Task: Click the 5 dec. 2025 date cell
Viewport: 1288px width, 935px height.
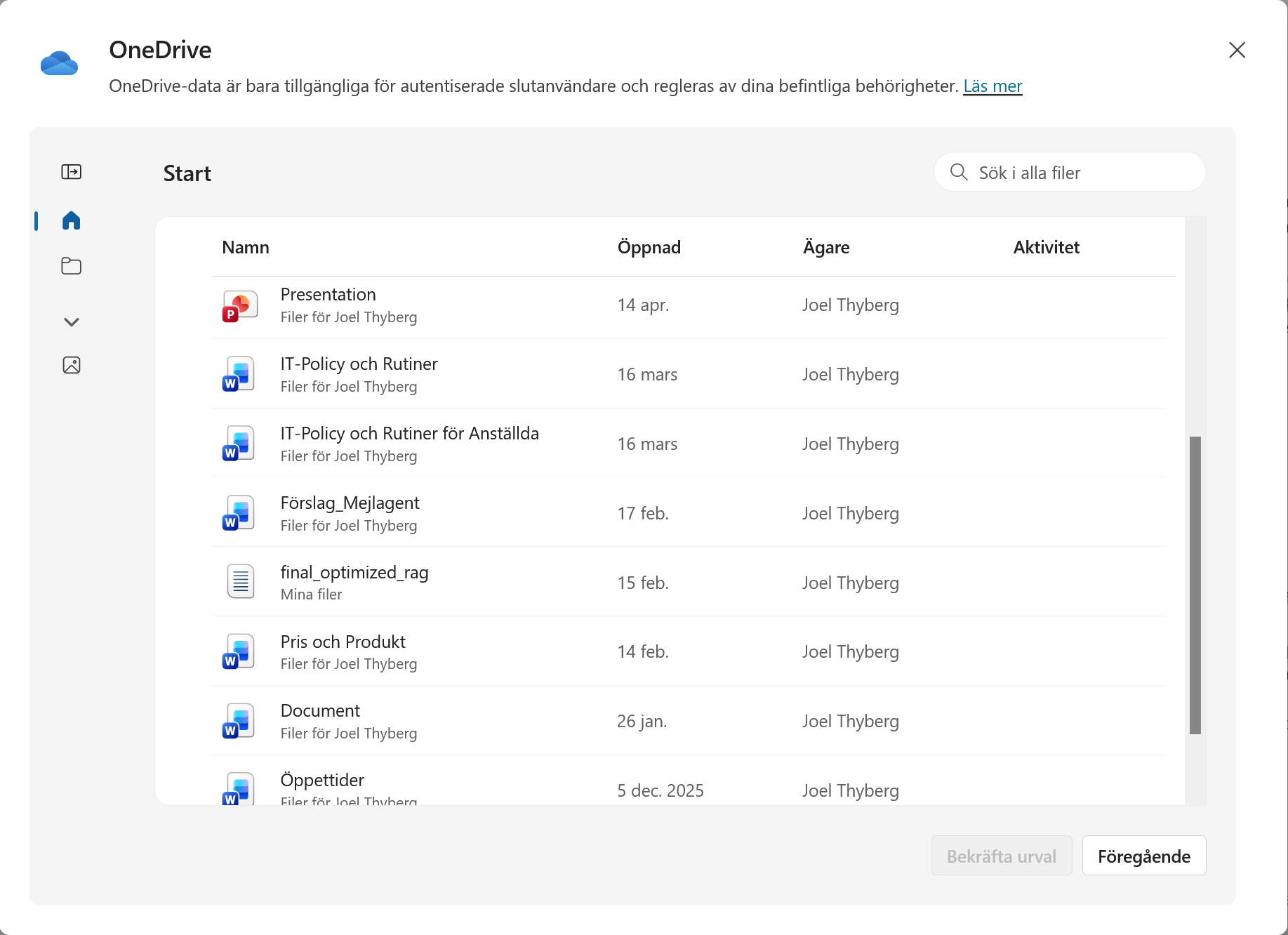Action: (x=660, y=790)
